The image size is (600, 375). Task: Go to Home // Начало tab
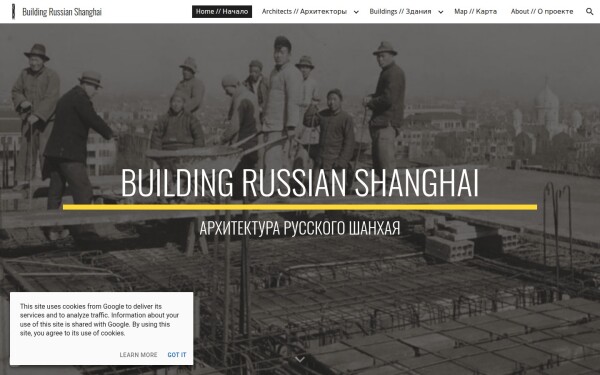point(222,11)
